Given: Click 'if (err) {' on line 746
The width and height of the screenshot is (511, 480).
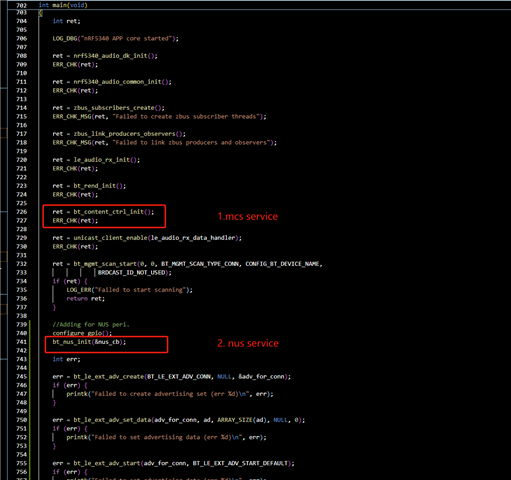Looking at the screenshot, I should point(70,385).
